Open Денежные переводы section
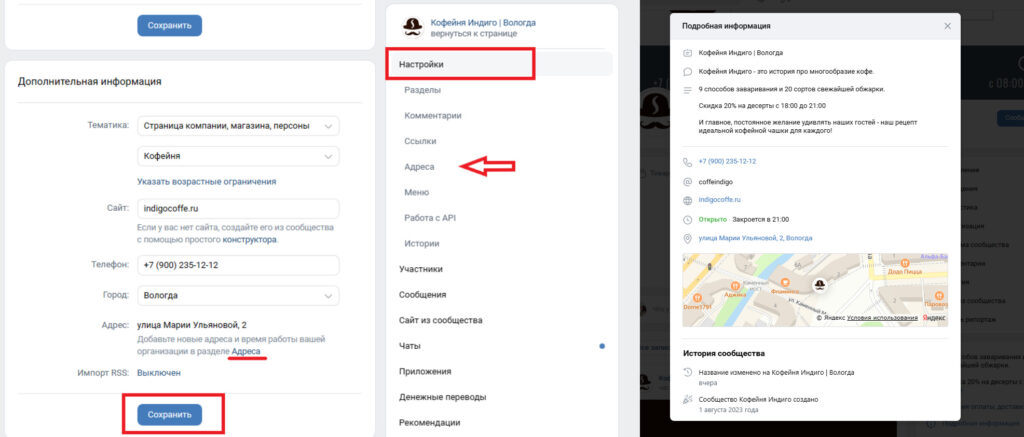 click(x=443, y=397)
